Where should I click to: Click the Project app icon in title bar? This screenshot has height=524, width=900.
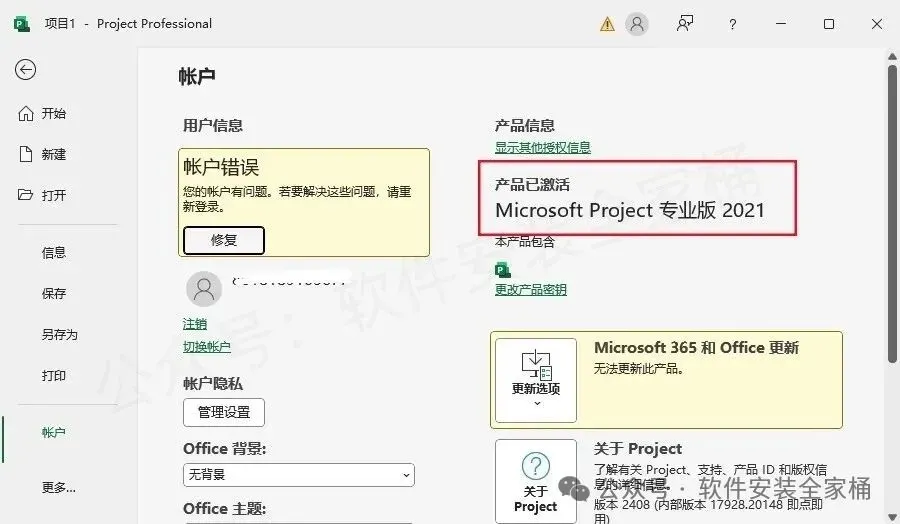22,24
